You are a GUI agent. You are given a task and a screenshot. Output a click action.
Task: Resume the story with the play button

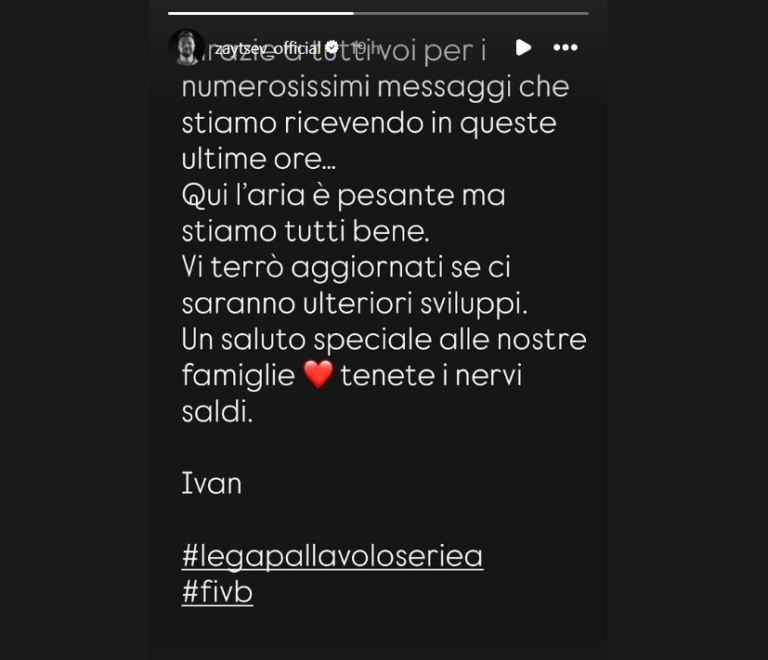click(x=523, y=47)
